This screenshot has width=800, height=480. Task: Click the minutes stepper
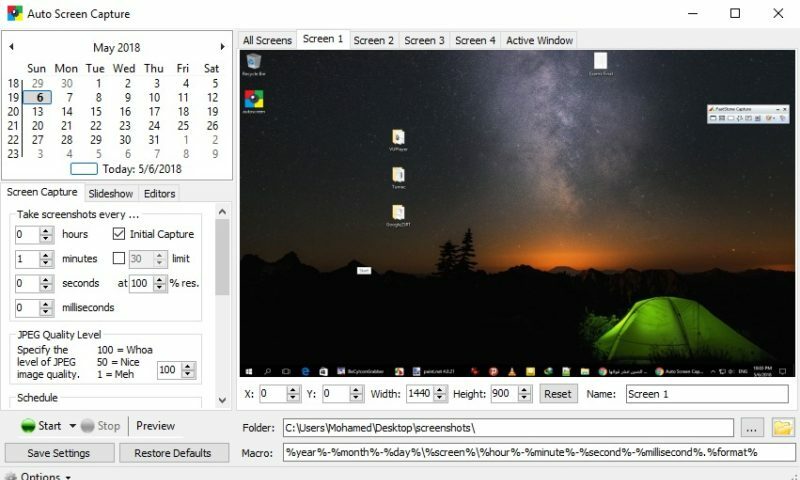pos(46,259)
